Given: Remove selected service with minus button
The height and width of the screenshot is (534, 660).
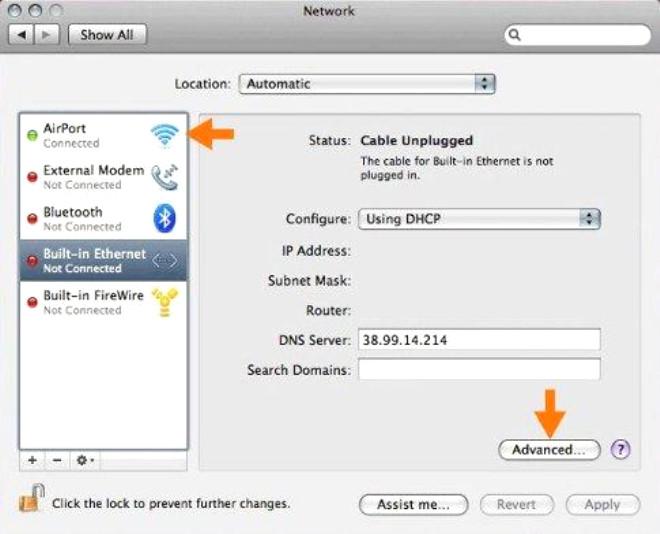Looking at the screenshot, I should 57,460.
